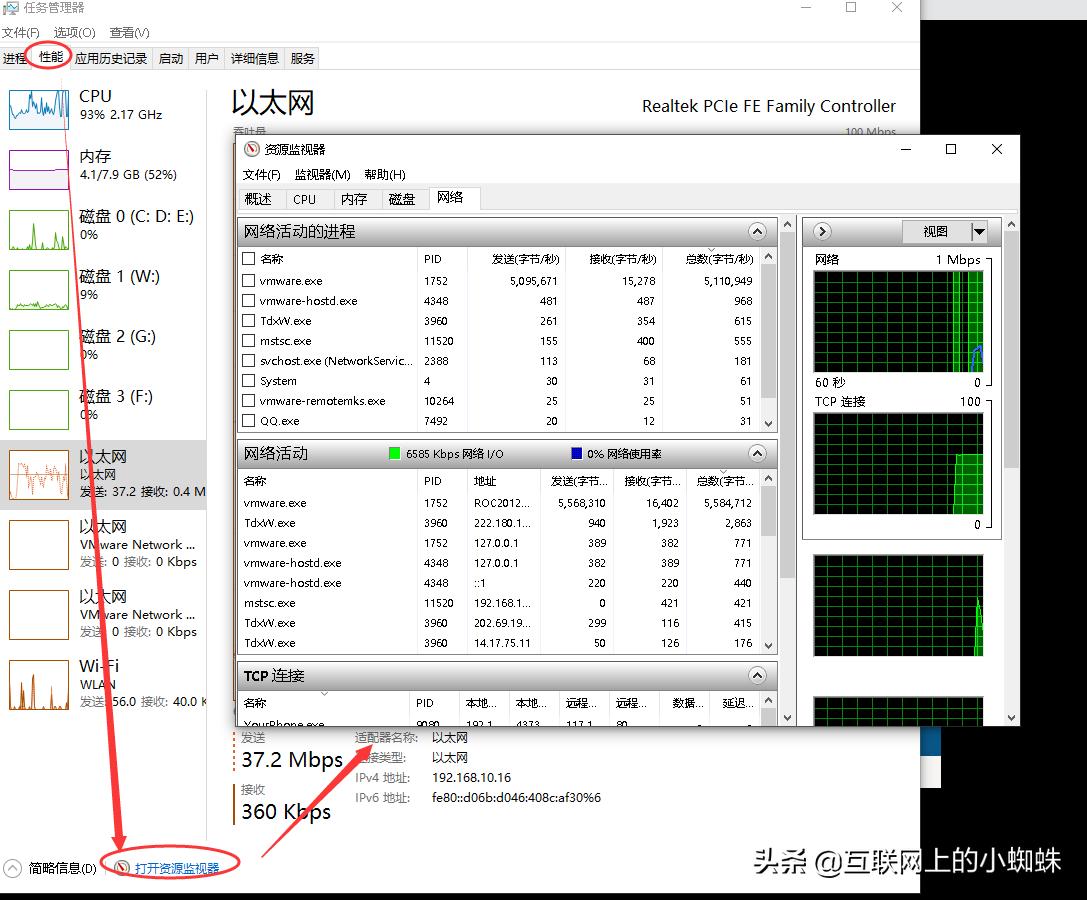Check the mstsc.exe process checkbox

[249, 341]
